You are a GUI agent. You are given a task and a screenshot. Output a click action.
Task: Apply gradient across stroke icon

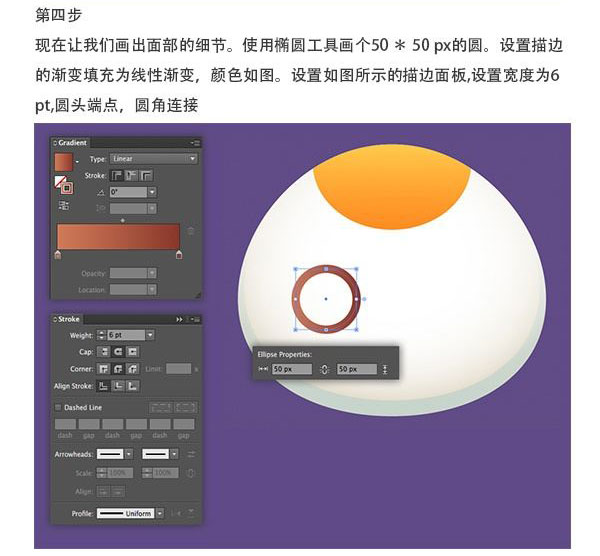point(146,176)
